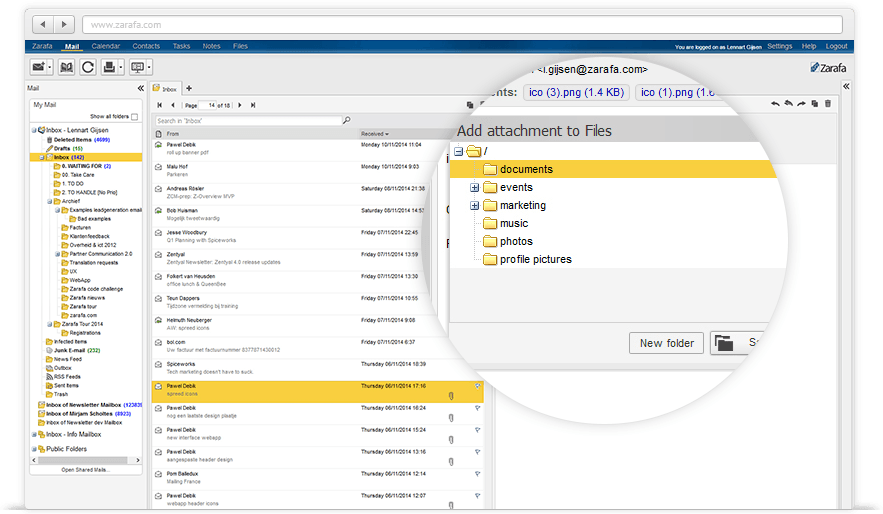The height and width of the screenshot is (514, 883).
Task: Go to next page of inbox
Action: [240, 105]
